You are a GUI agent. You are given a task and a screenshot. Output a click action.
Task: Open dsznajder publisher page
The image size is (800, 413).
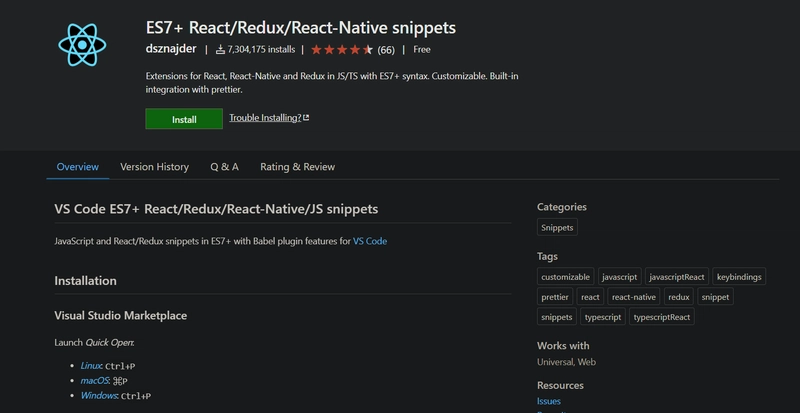pyautogui.click(x=171, y=49)
